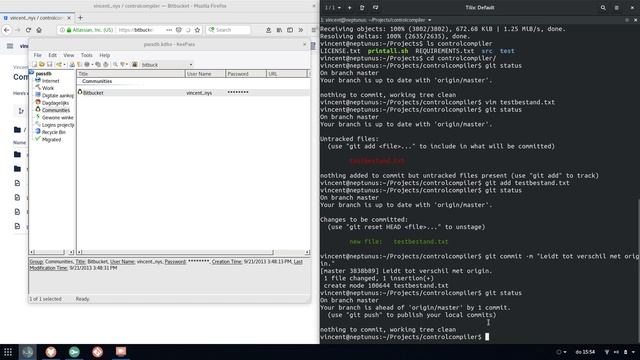640x360 pixels.
Task: Select Bitbucket entry row in KeePass
Action: click(193, 93)
